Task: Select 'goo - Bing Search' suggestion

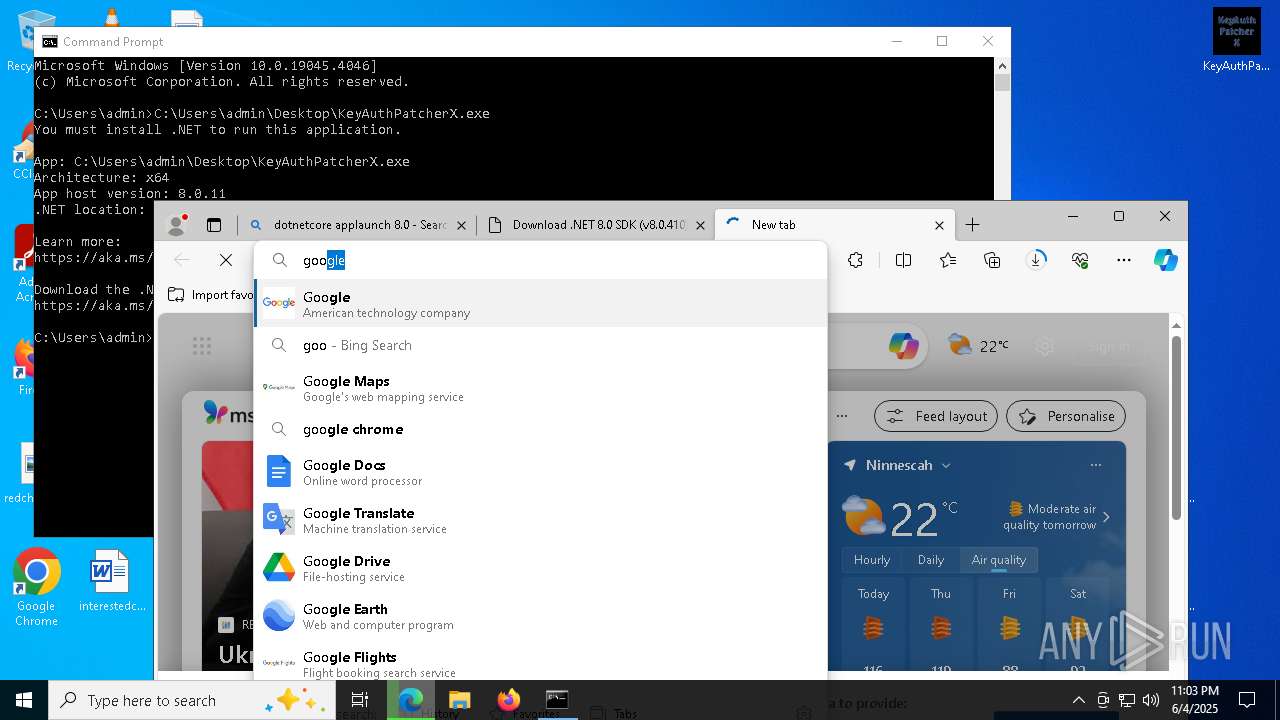Action: click(x=540, y=345)
